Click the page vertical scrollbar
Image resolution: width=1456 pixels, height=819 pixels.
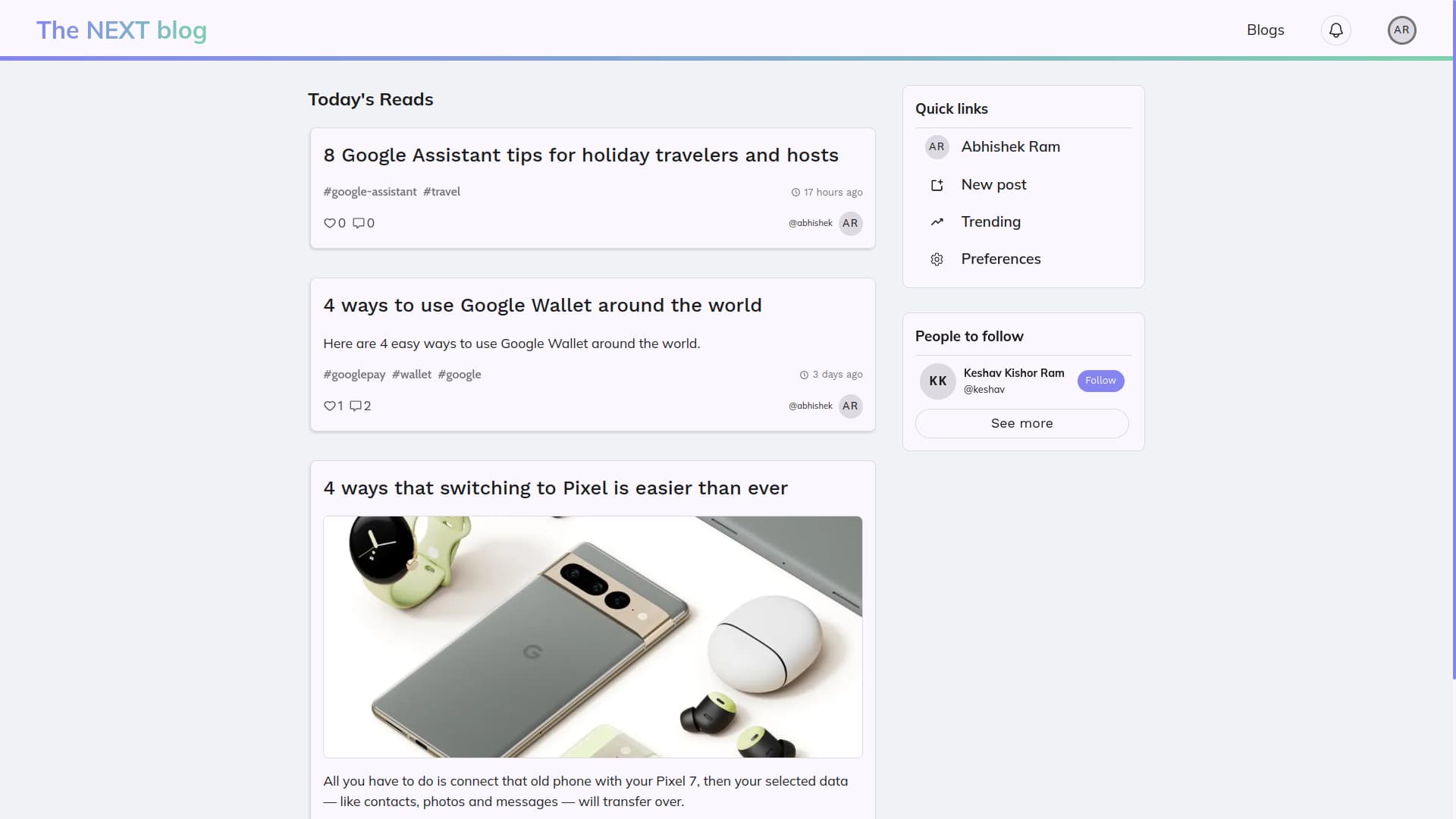(x=1453, y=341)
